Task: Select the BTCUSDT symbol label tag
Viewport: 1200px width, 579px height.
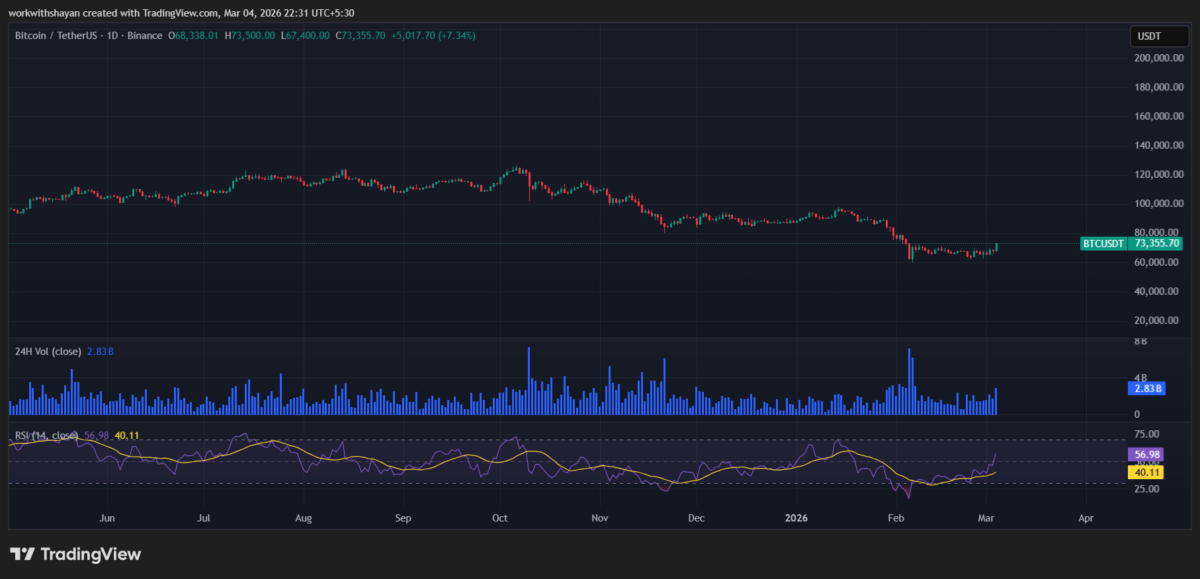Action: (1105, 243)
